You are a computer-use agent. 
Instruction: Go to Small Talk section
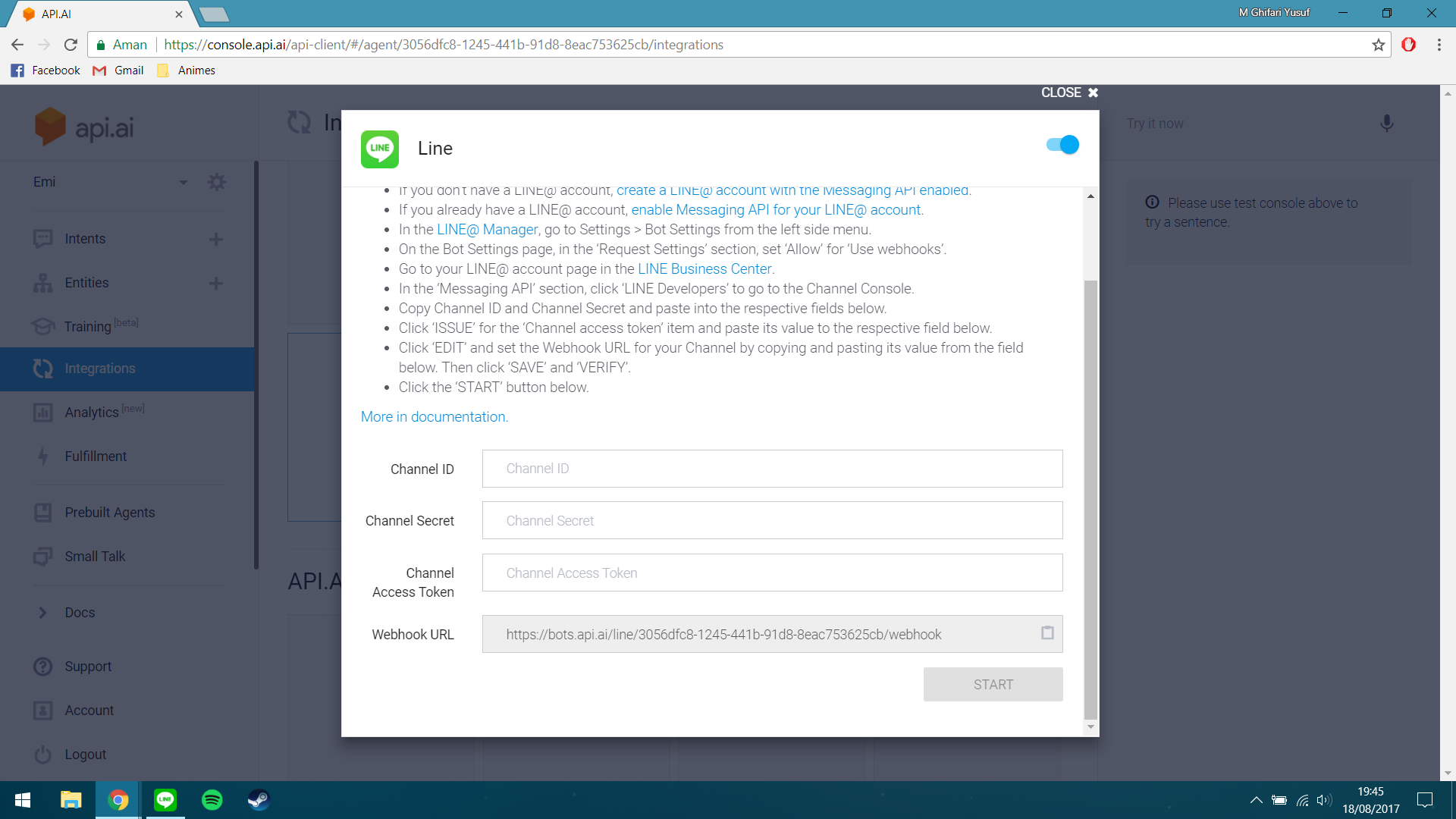[x=95, y=557]
